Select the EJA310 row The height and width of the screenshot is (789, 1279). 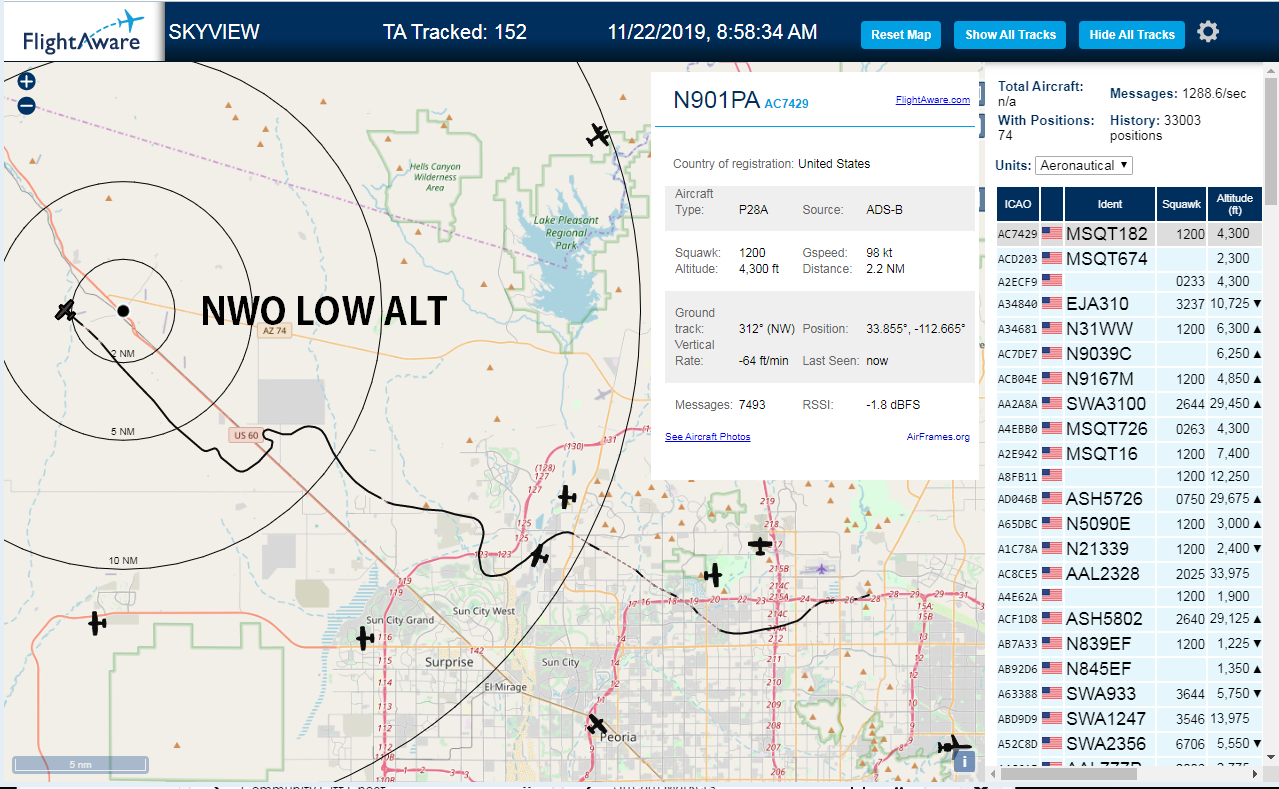[1129, 304]
